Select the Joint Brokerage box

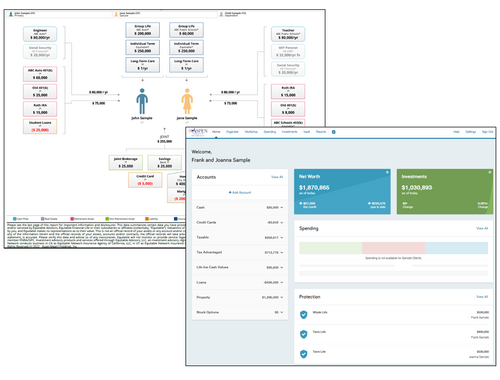126,162
